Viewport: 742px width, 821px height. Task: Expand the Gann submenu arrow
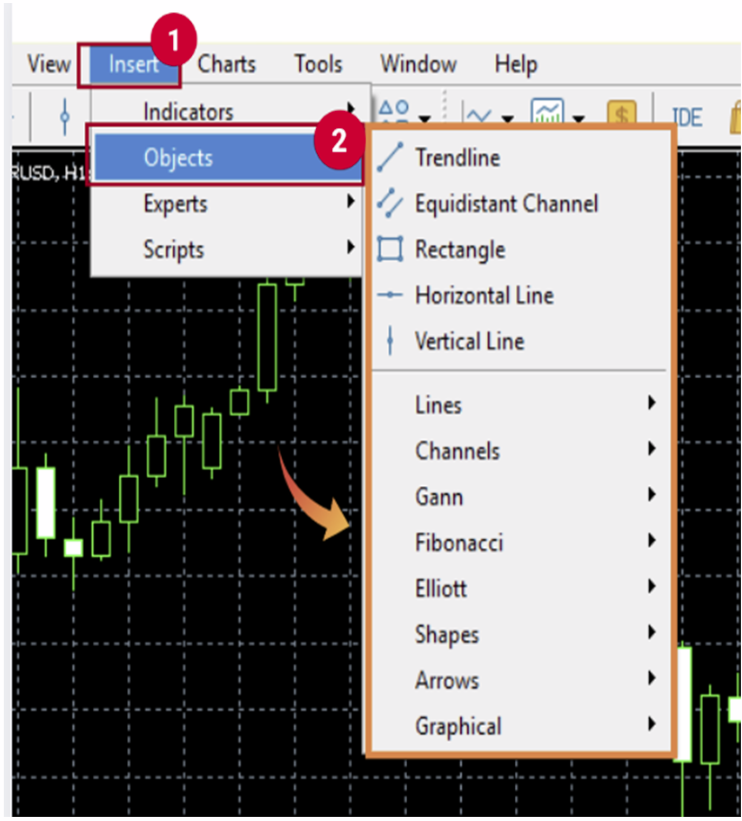pos(652,496)
